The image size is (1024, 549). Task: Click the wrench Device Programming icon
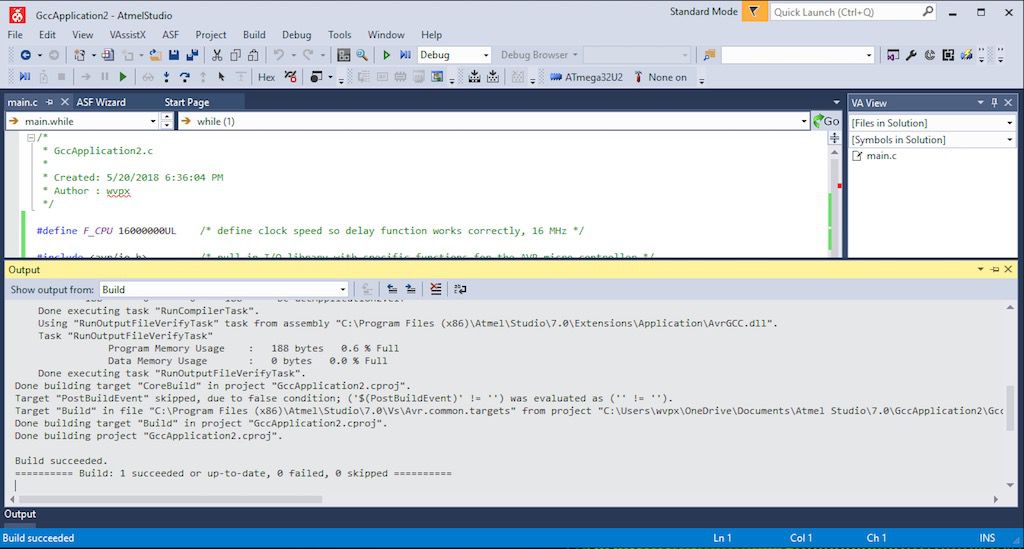tap(911, 55)
